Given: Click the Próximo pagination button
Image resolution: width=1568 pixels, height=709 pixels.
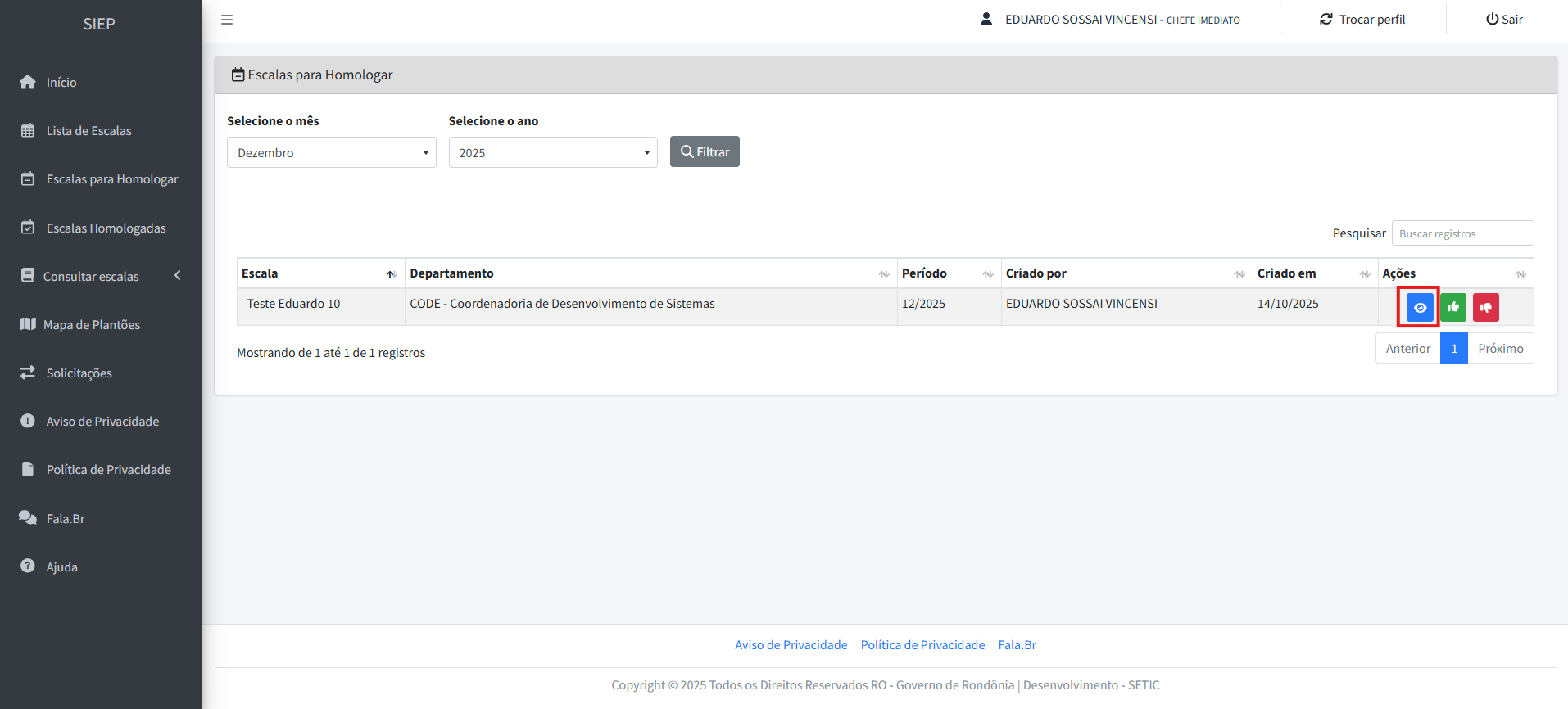Looking at the screenshot, I should point(1500,349).
